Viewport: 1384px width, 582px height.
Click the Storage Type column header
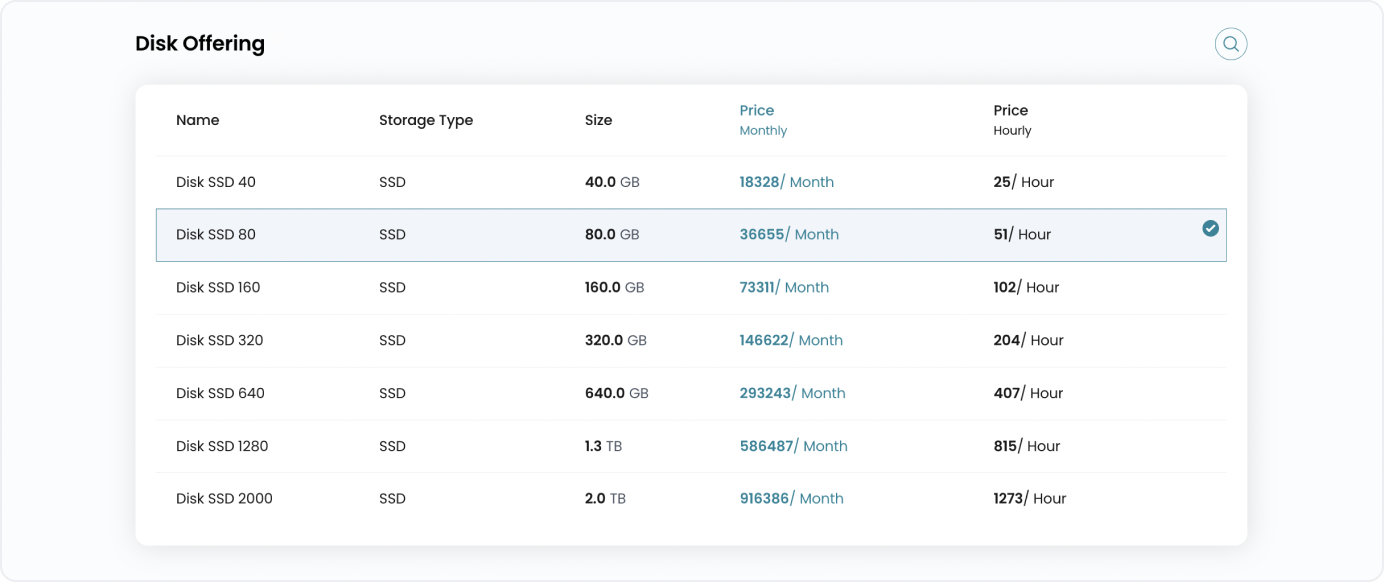pos(426,120)
